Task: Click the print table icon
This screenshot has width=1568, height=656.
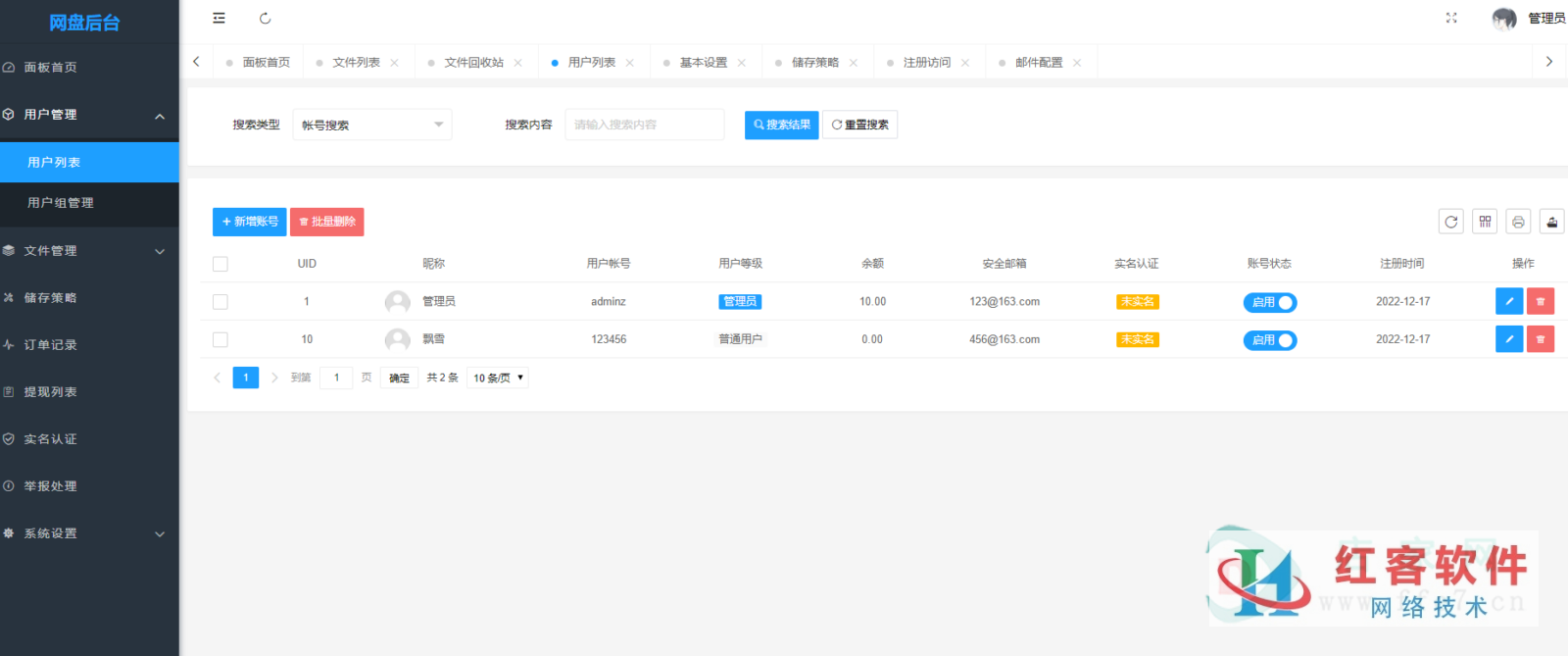Action: point(1518,222)
